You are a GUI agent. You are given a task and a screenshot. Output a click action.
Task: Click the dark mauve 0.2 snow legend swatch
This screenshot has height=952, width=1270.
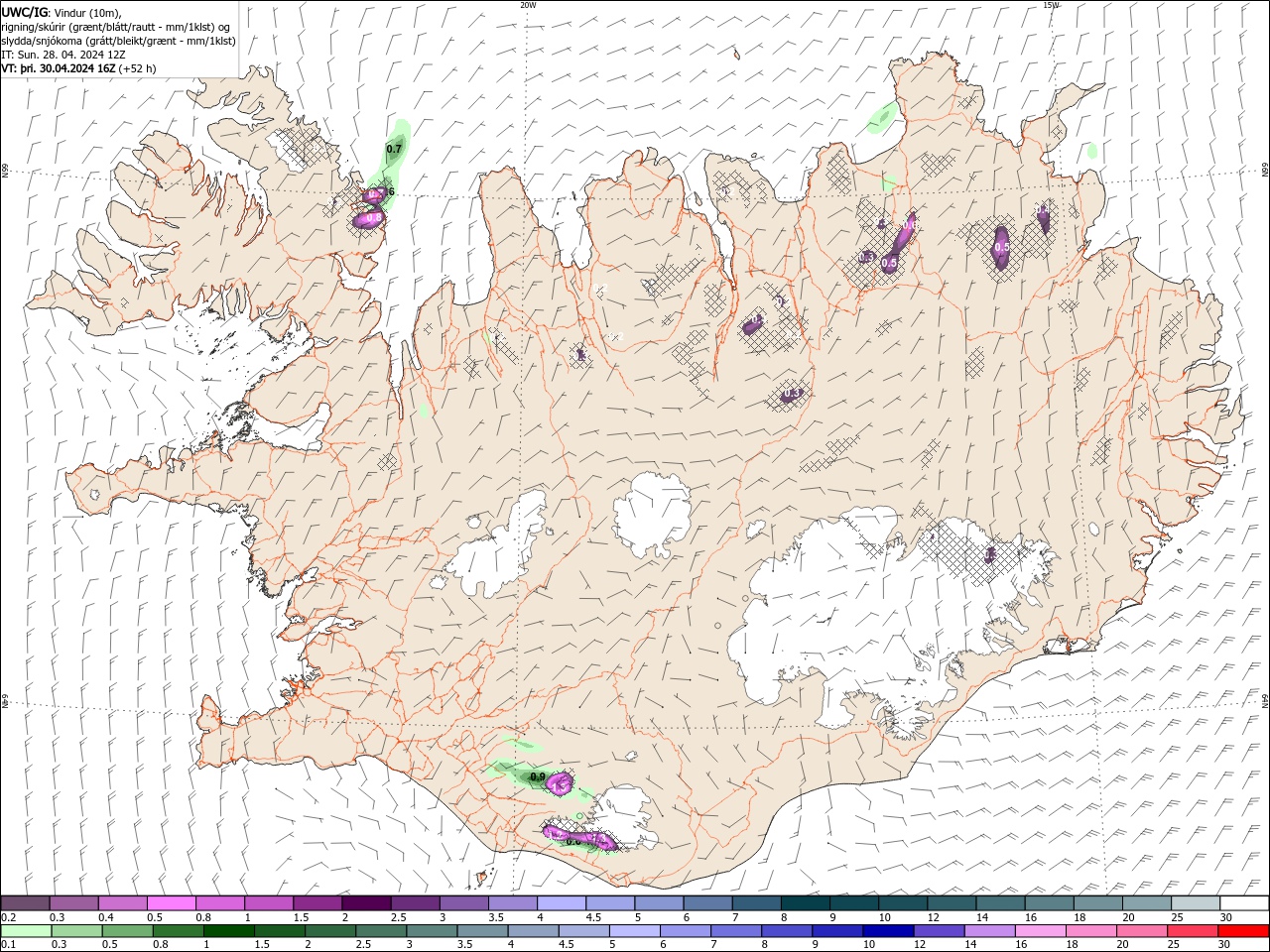click(x=25, y=903)
